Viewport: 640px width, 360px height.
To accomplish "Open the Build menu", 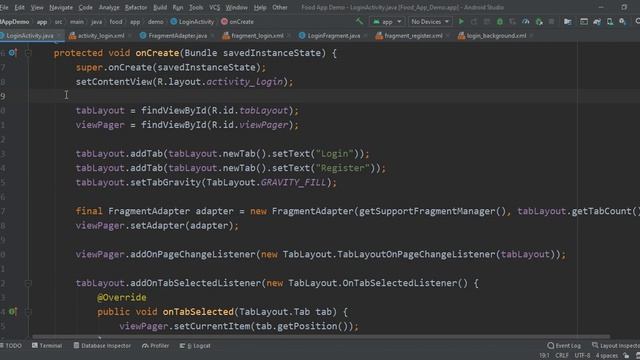I will [x=160, y=7].
